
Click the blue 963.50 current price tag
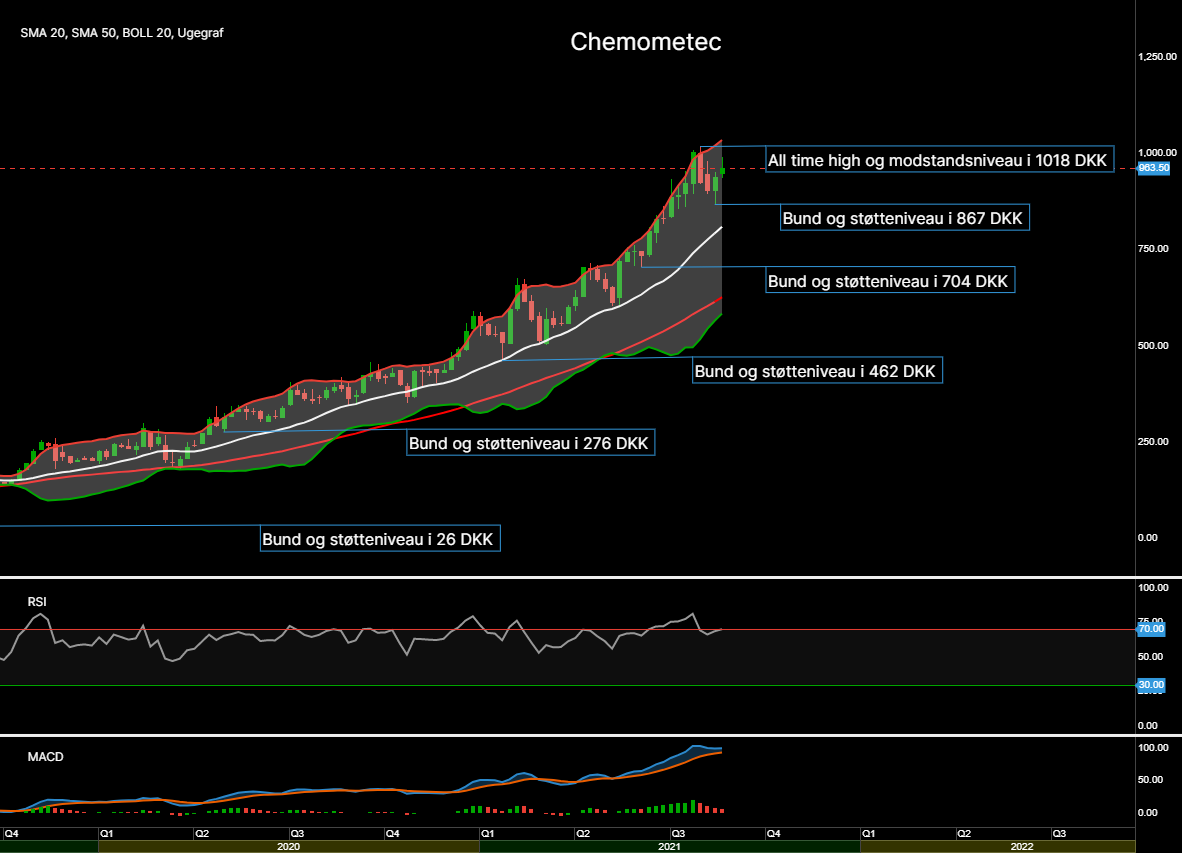(x=1153, y=168)
